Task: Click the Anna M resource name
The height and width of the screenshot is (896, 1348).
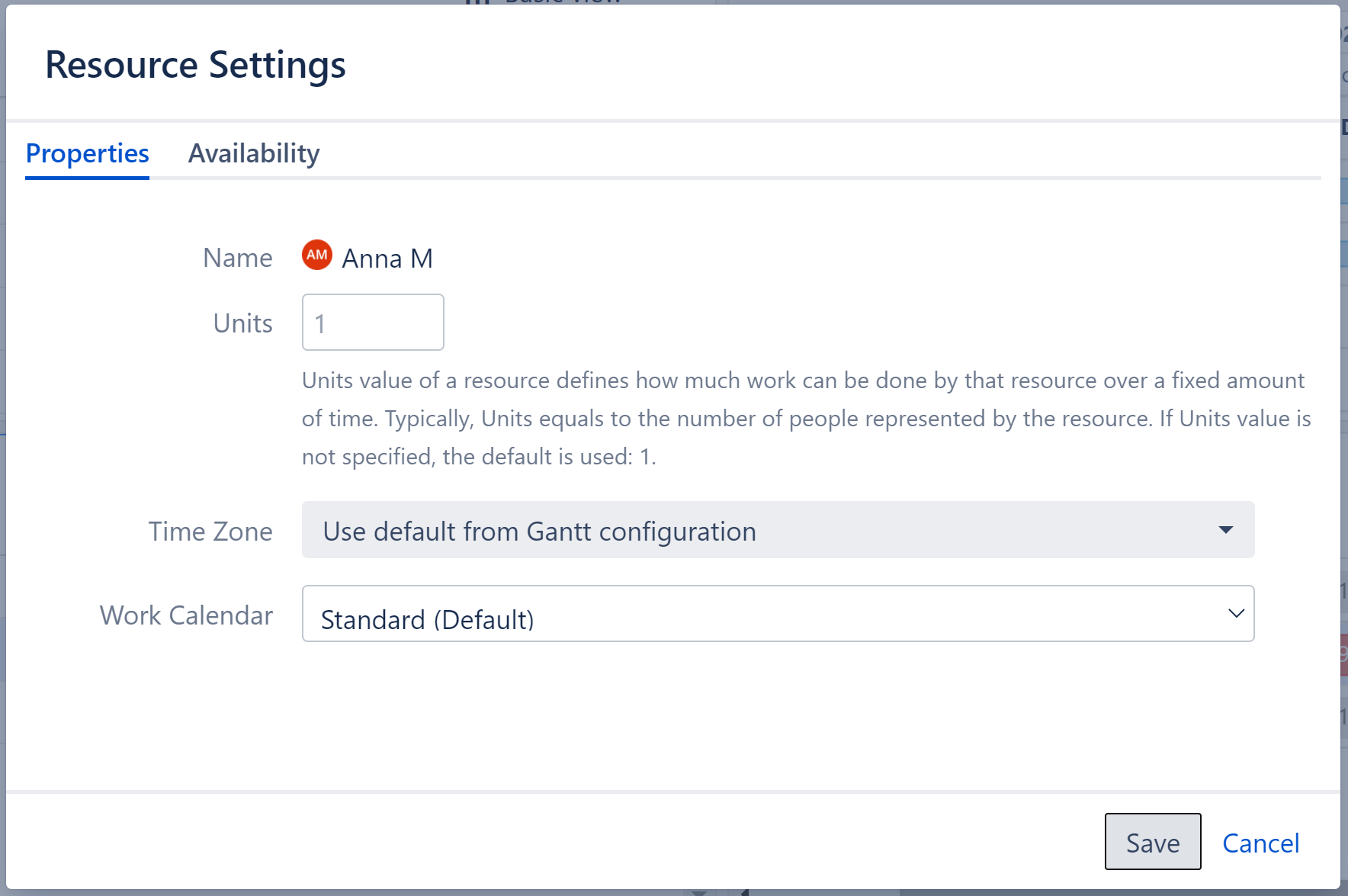Action: click(387, 258)
